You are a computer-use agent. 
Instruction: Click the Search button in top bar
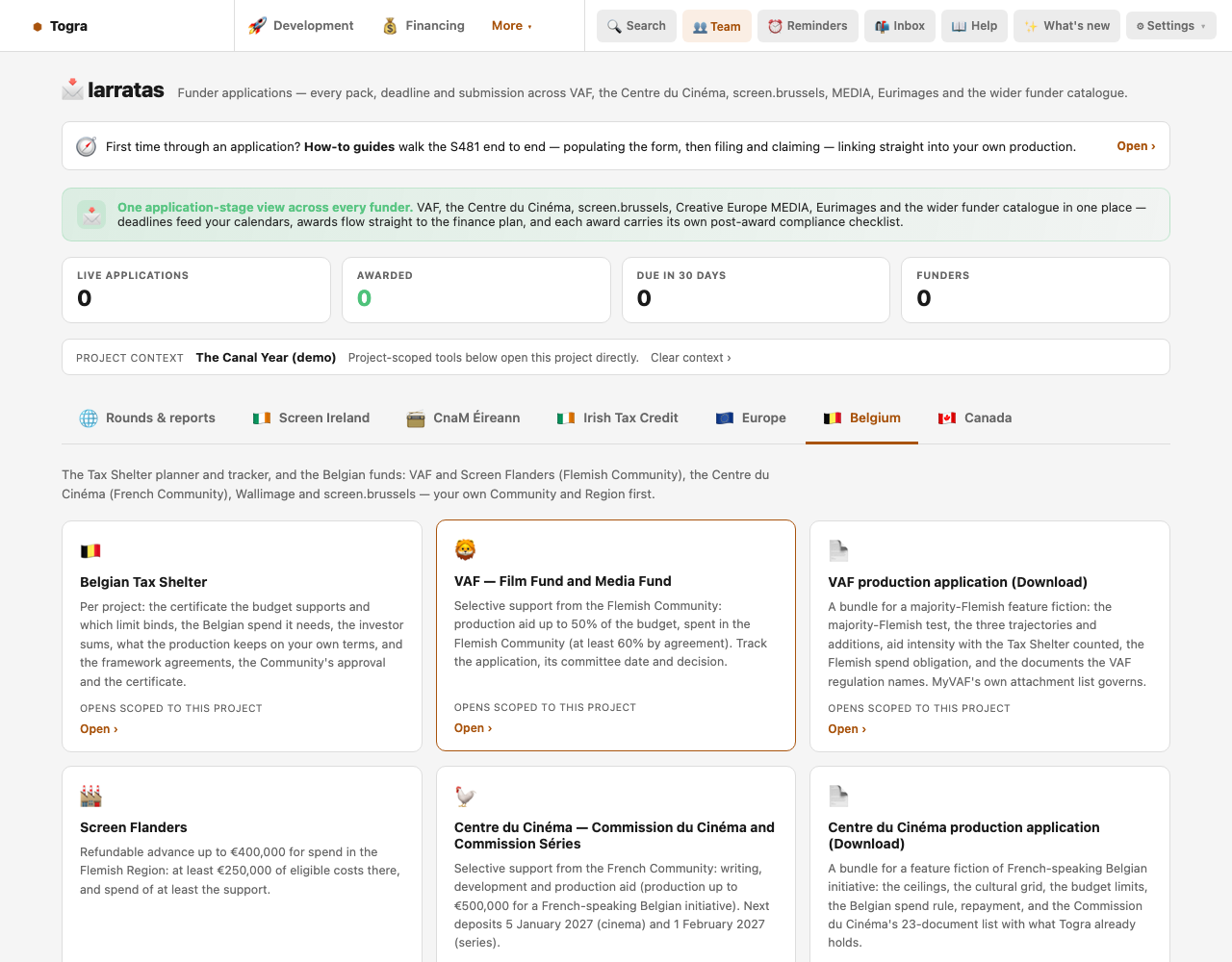(636, 26)
